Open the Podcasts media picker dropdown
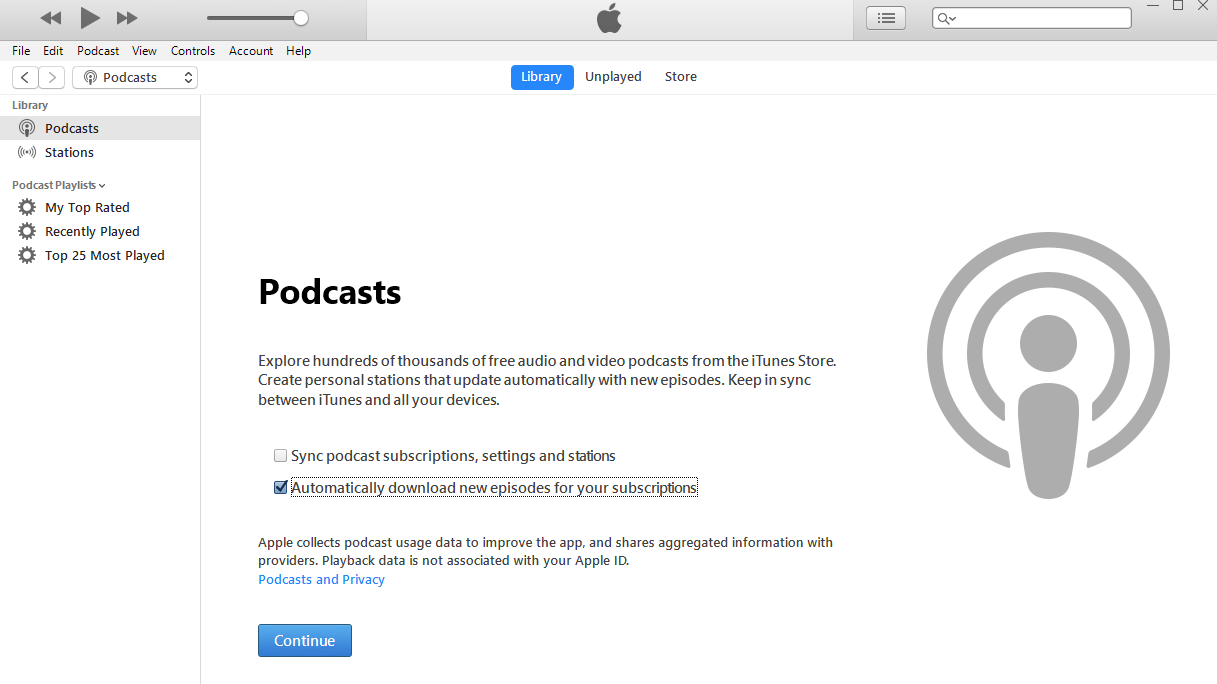Screen dimensions: 1217x684 tap(135, 77)
